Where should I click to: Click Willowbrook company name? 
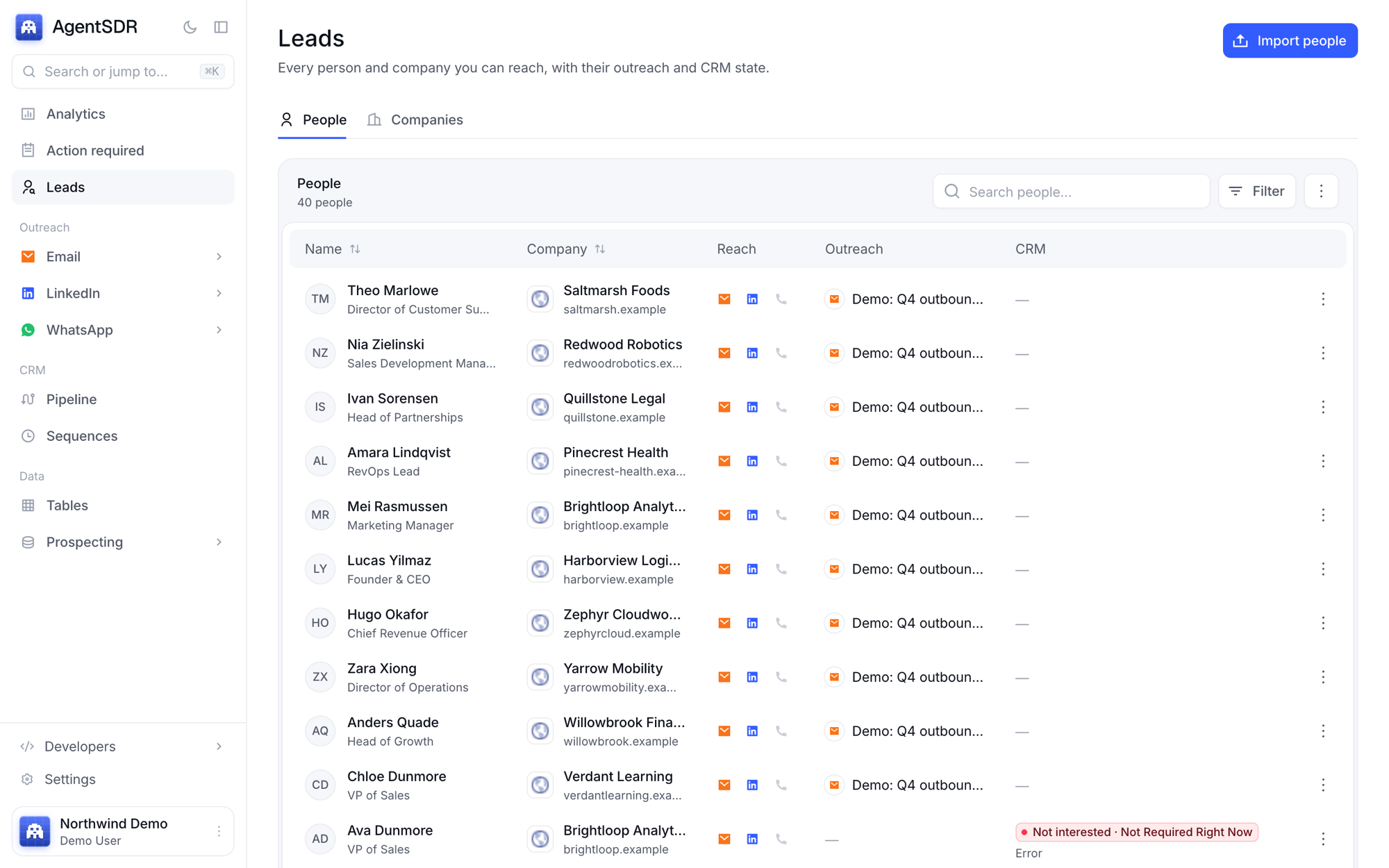tap(624, 722)
